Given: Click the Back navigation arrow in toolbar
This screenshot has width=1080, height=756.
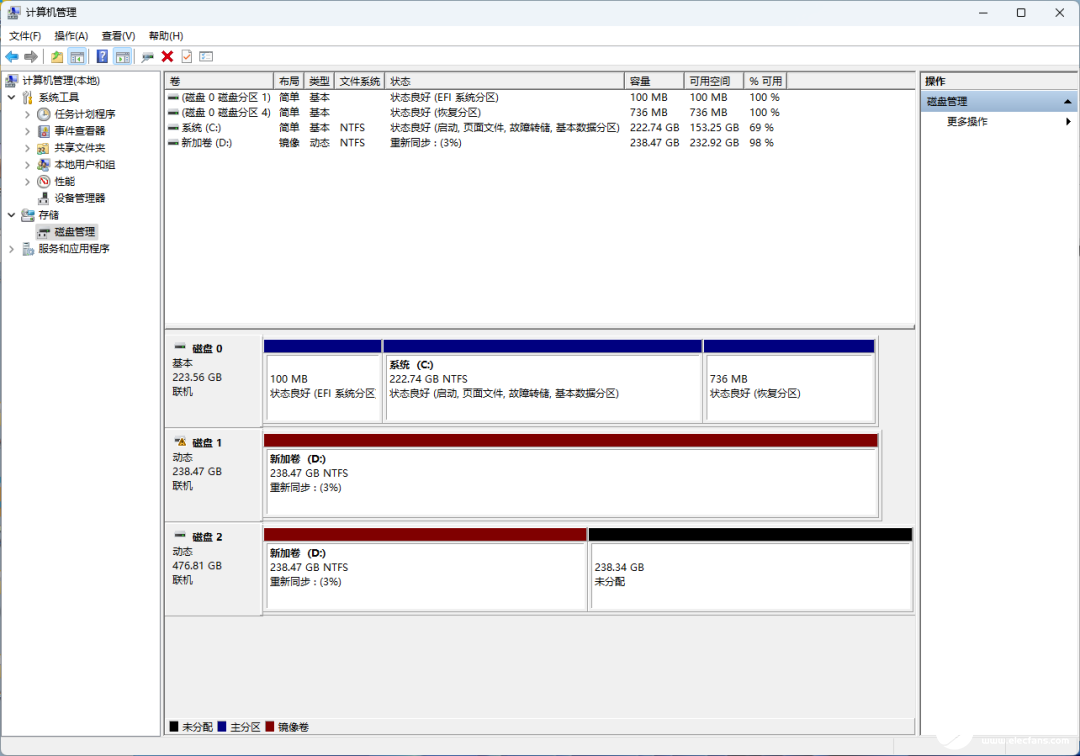Looking at the screenshot, I should tap(12, 57).
